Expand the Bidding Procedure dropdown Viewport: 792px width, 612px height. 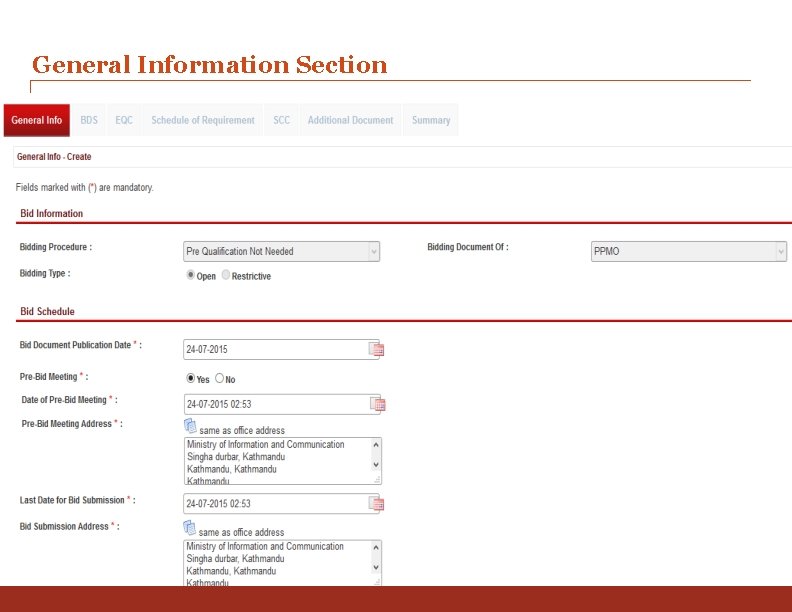374,251
